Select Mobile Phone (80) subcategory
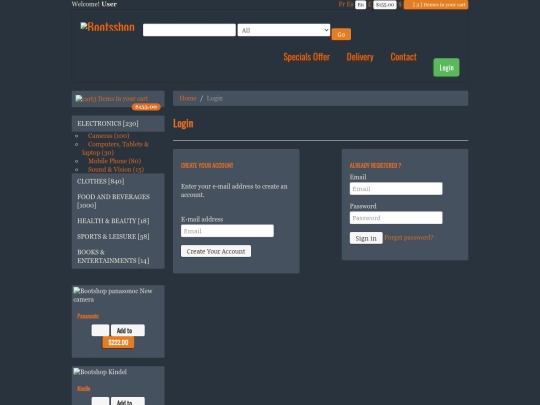 [114, 161]
